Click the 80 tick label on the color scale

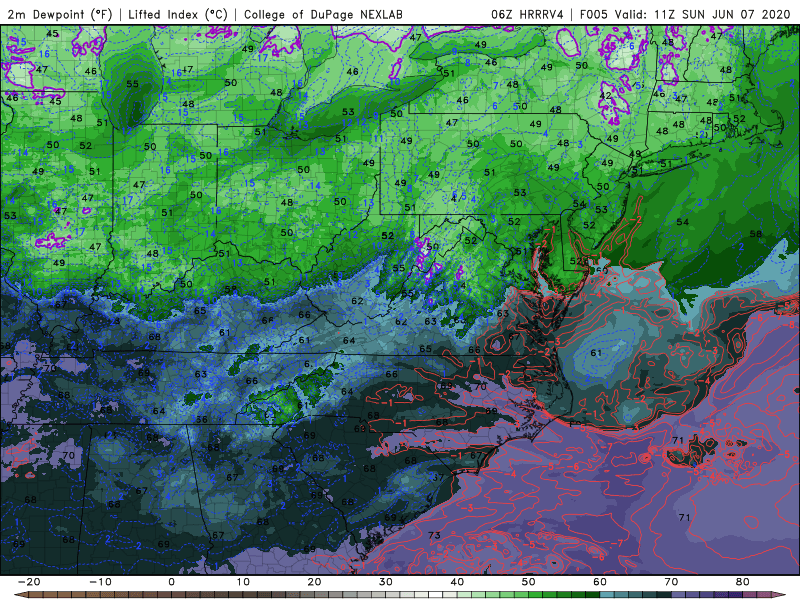[x=743, y=582]
